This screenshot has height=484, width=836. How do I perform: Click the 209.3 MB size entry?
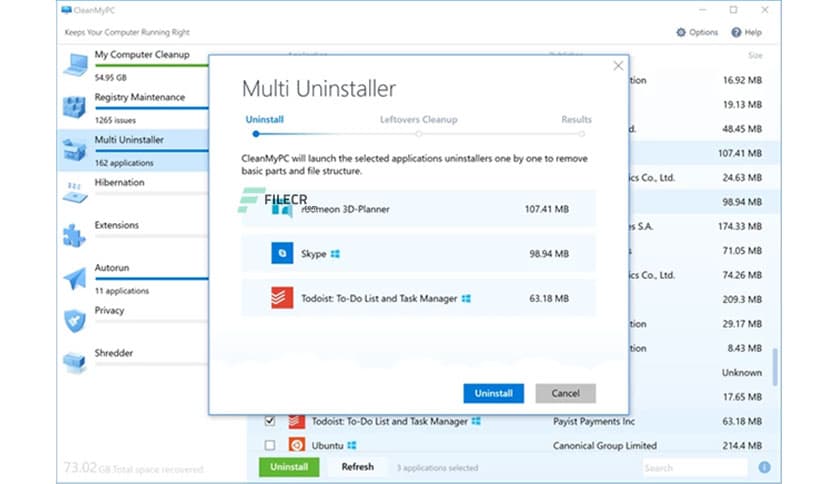click(742, 300)
